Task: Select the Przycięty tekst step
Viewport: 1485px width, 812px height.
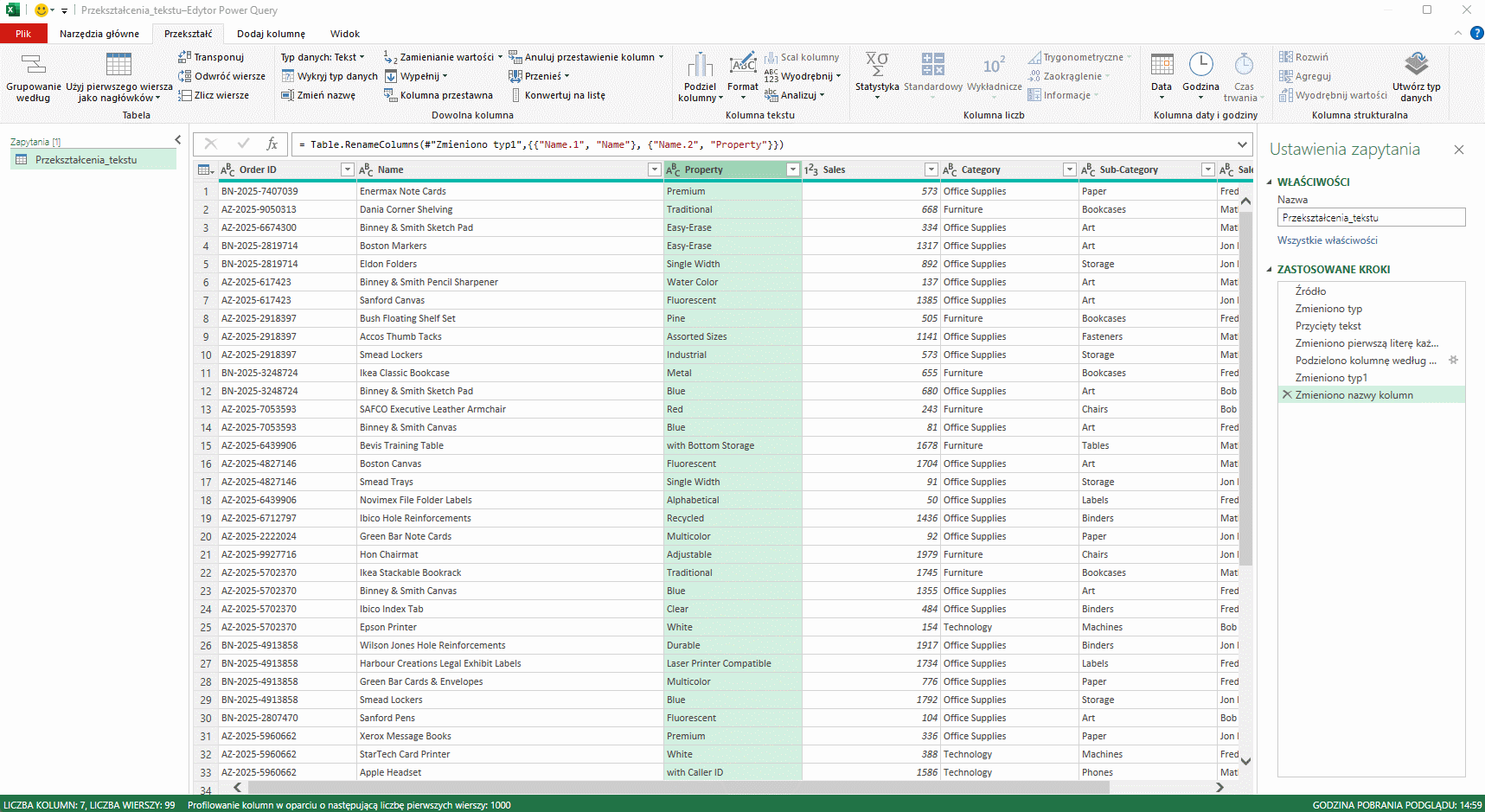Action: tap(1372, 326)
